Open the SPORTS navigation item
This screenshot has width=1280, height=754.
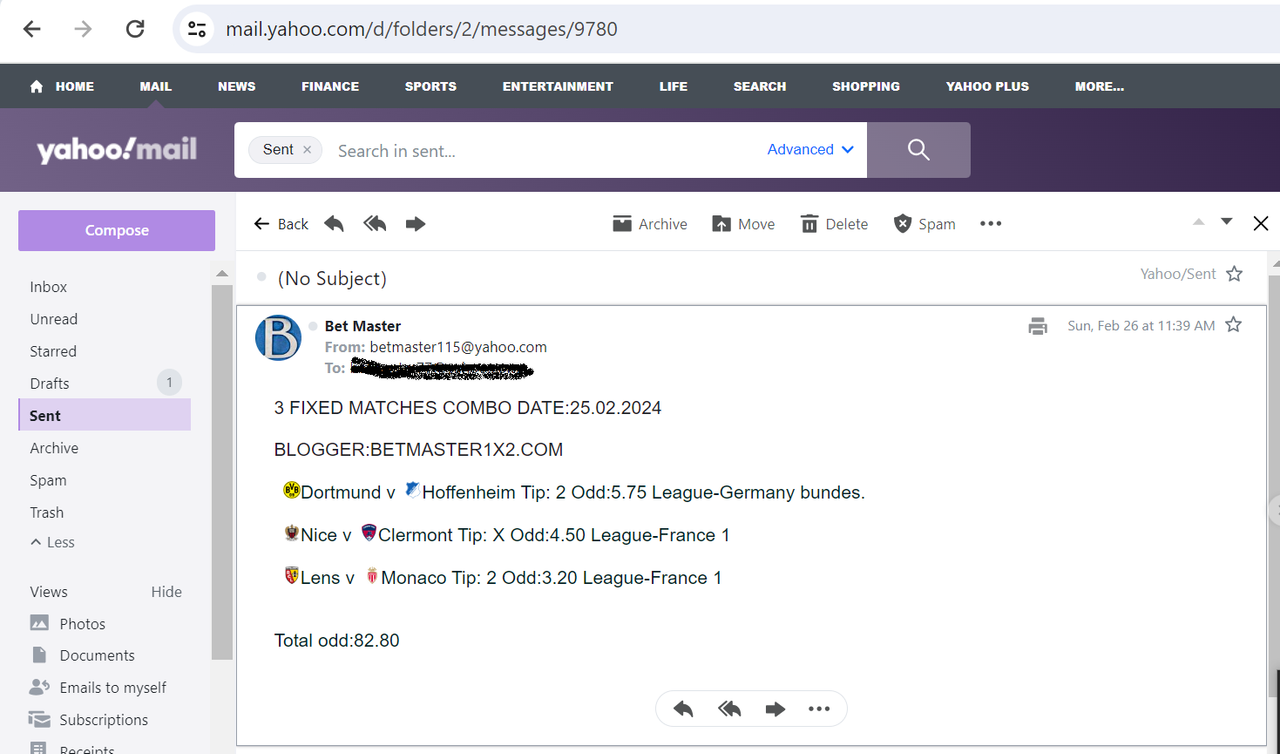pos(431,87)
